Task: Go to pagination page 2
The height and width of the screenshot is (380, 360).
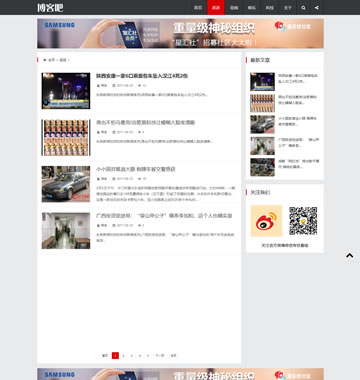Action: click(123, 356)
